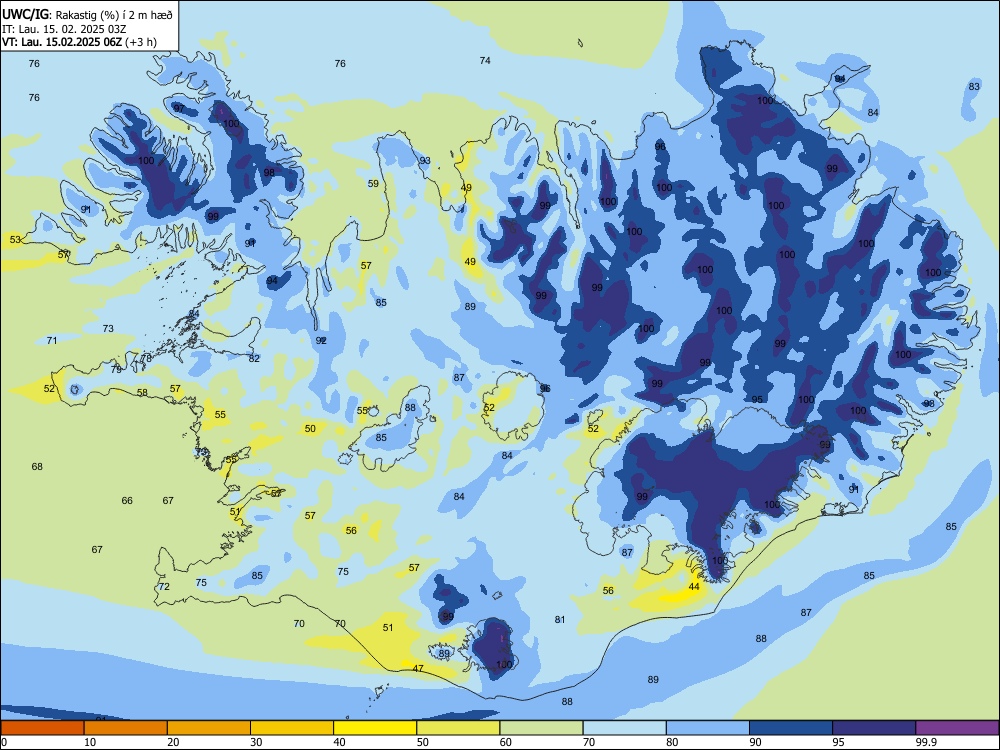Select the pale yellow 50–60 legend swatch
This screenshot has height=750, width=1000.
coord(458,728)
